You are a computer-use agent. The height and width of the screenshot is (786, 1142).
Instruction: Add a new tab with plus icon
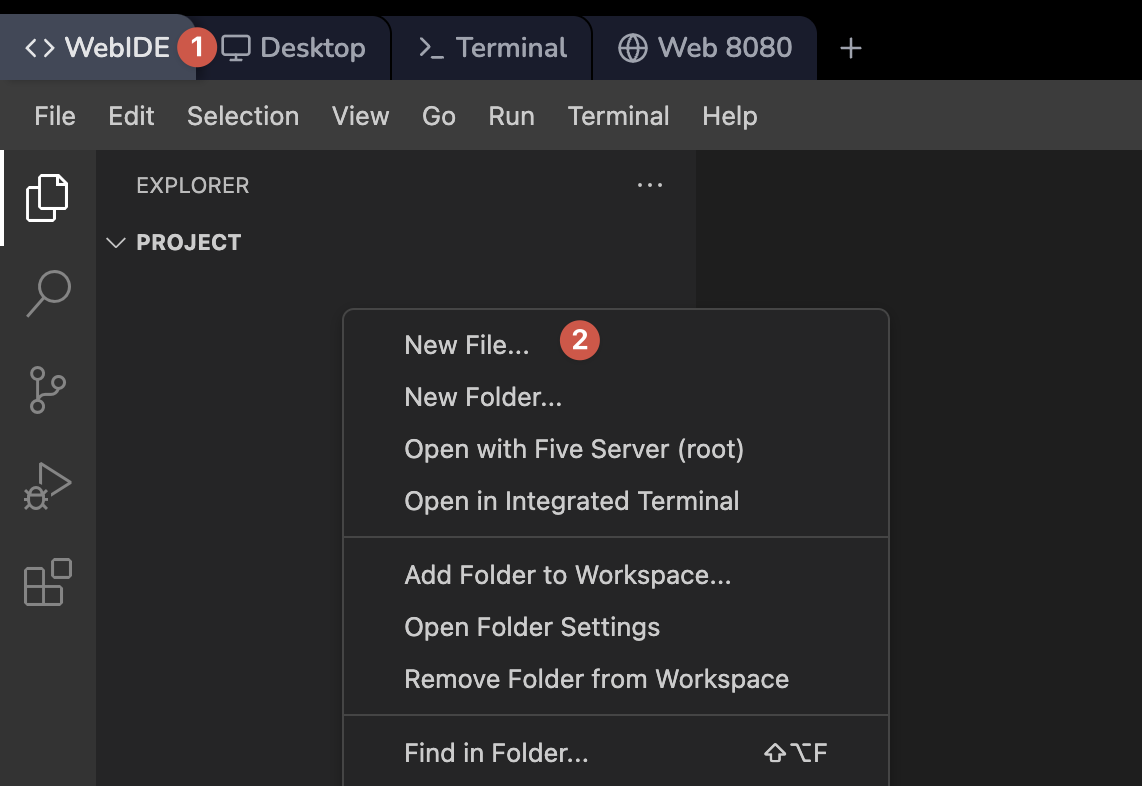[850, 48]
